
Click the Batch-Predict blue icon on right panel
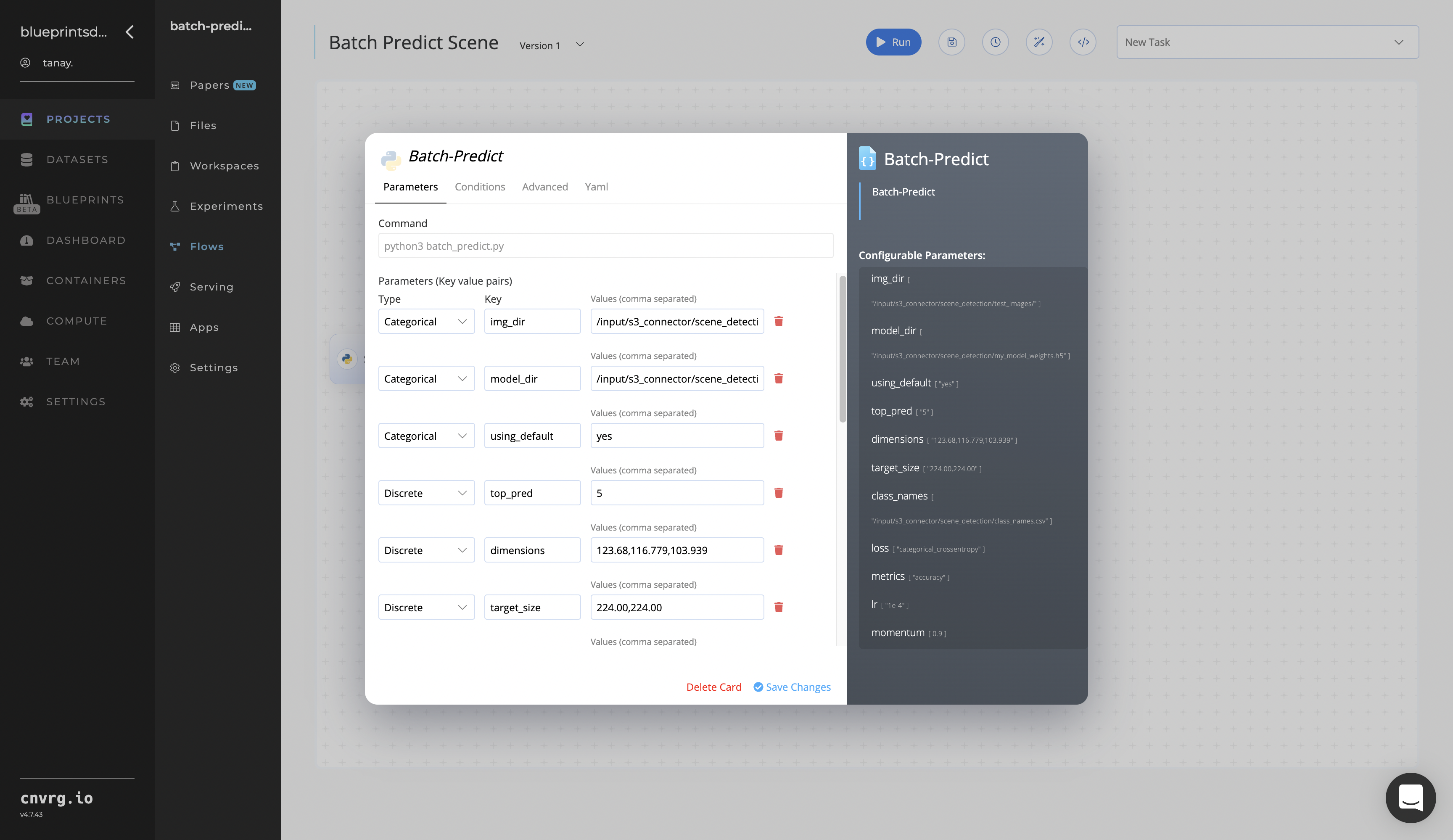(867, 159)
